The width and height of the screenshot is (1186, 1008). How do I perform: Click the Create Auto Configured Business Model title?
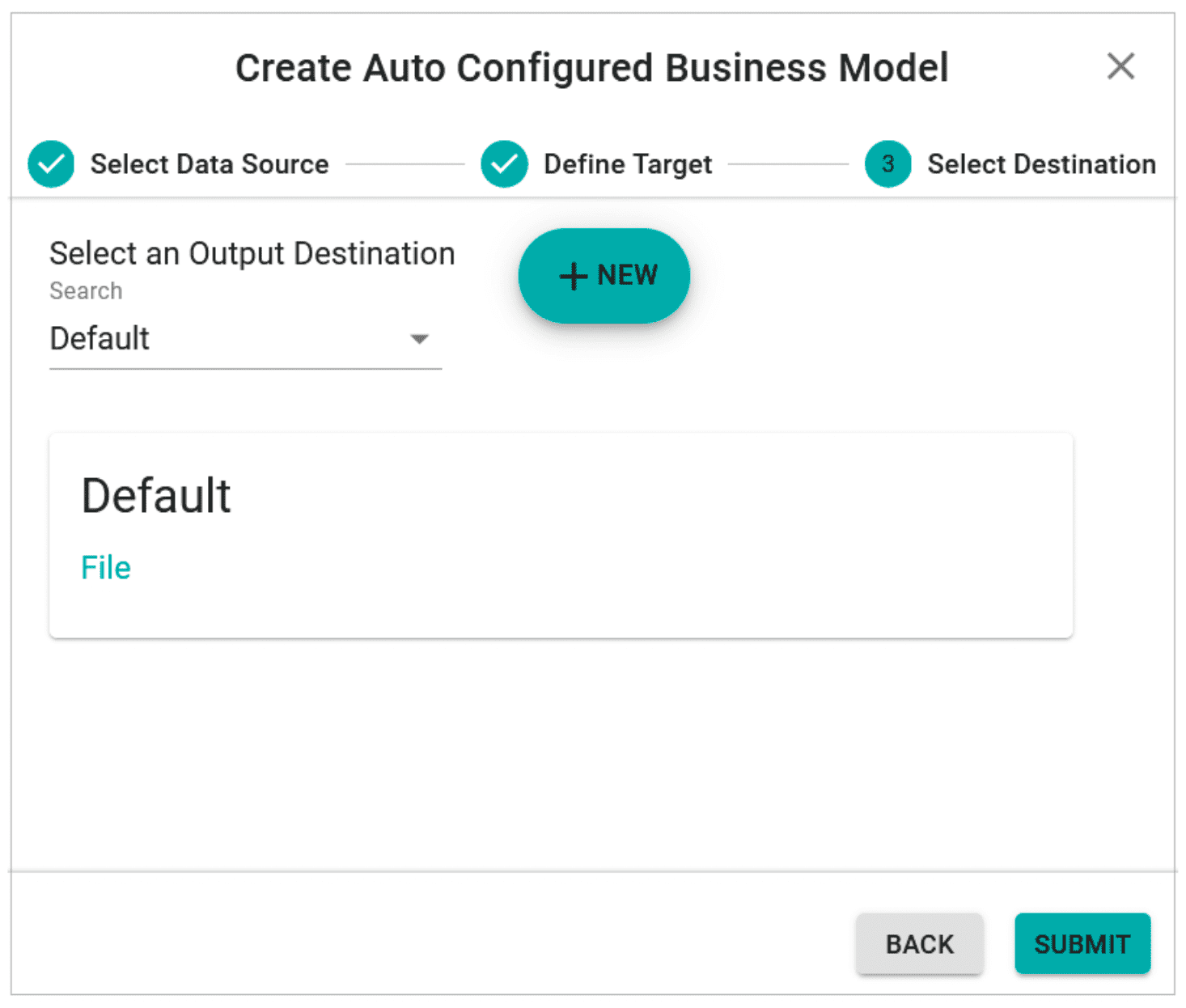pyautogui.click(x=592, y=68)
